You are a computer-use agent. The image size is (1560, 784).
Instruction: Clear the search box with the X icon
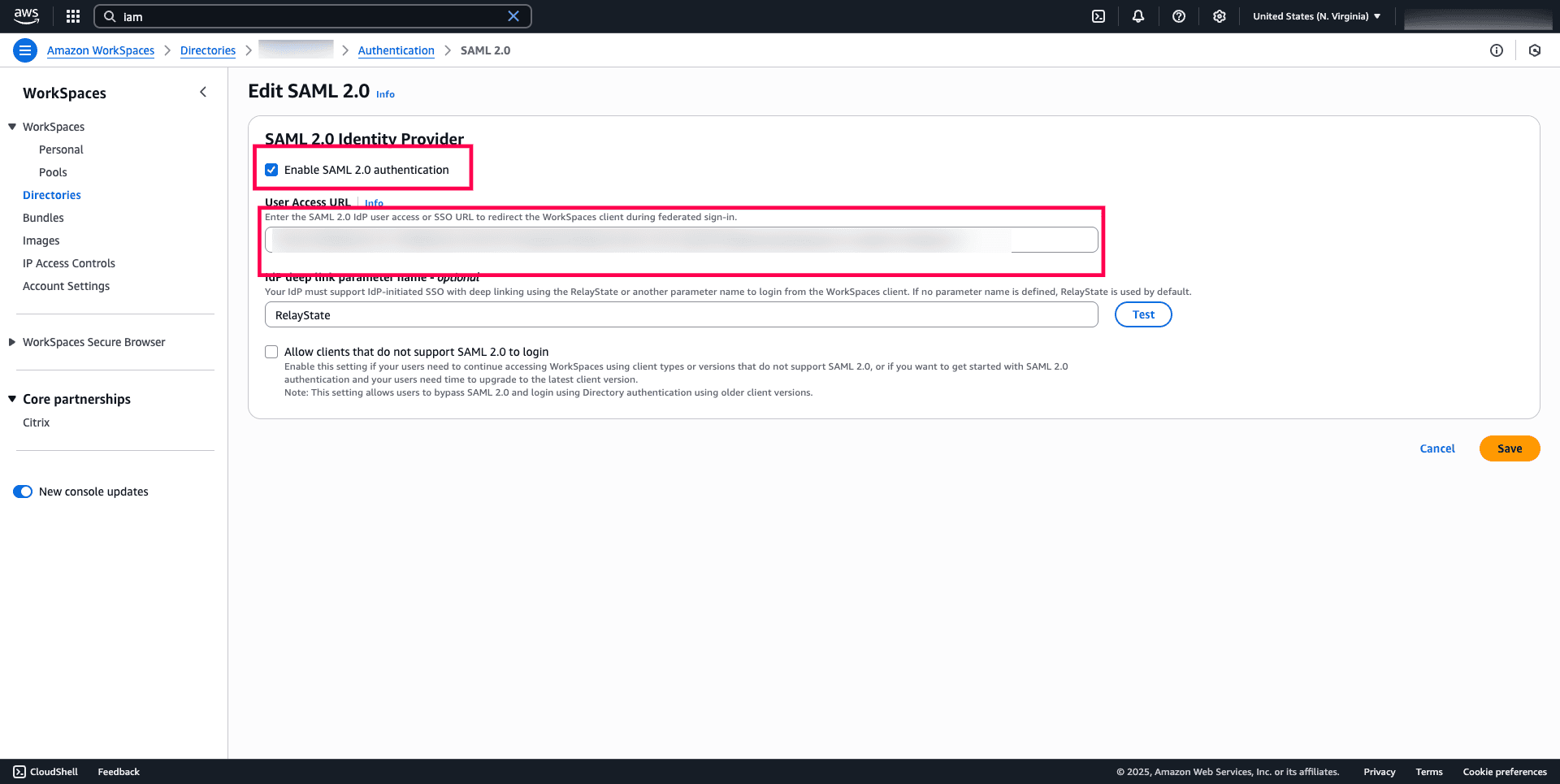[513, 16]
